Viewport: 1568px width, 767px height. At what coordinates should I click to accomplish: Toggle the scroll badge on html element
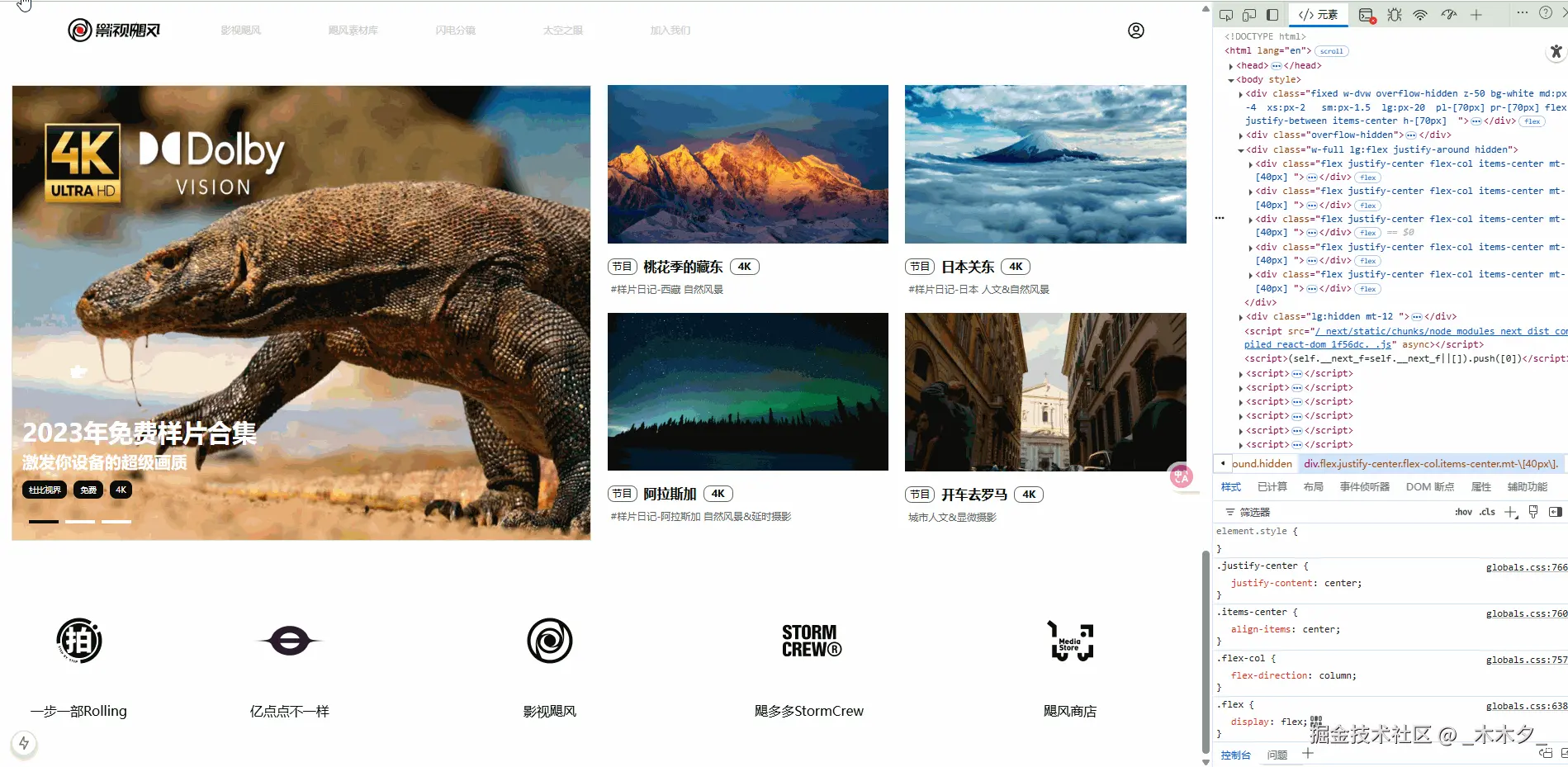tap(1332, 51)
